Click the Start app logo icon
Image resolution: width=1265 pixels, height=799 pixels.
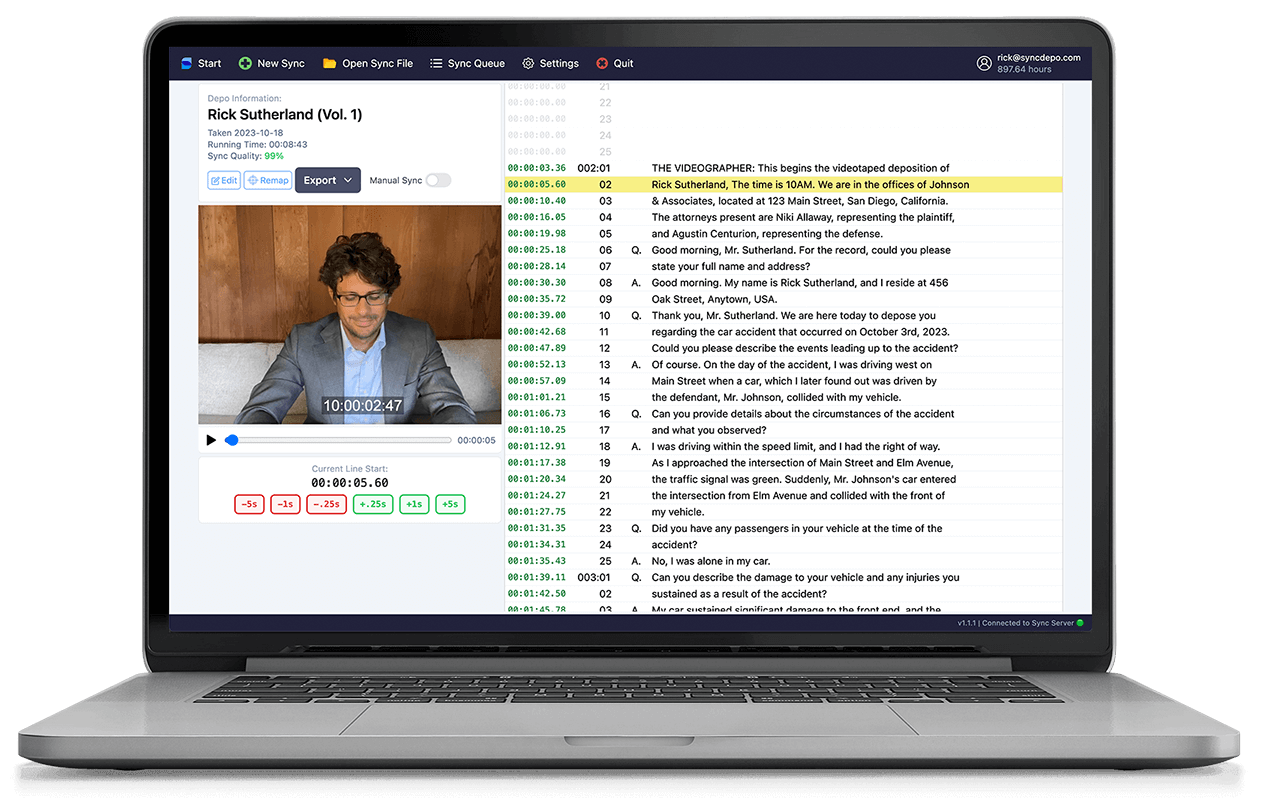coord(184,63)
